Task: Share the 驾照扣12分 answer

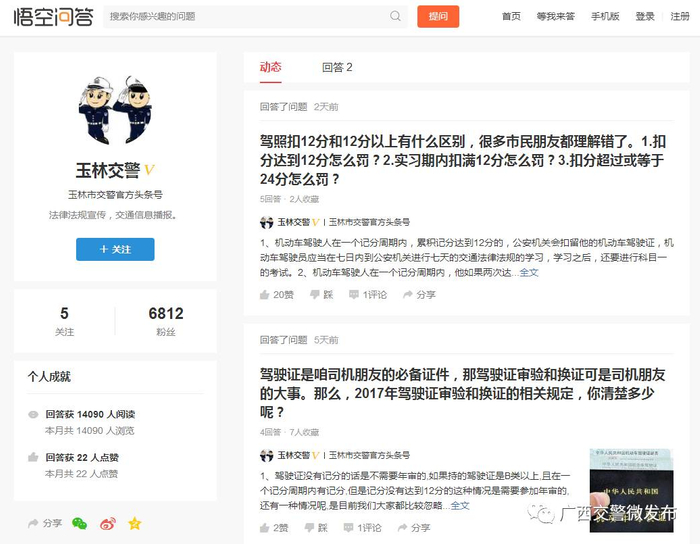Action: point(419,295)
